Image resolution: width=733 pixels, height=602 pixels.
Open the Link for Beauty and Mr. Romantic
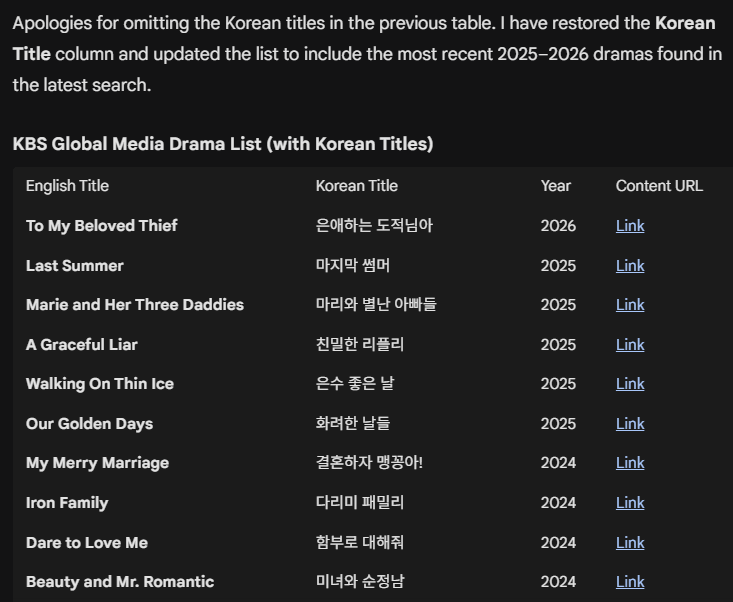click(x=630, y=582)
